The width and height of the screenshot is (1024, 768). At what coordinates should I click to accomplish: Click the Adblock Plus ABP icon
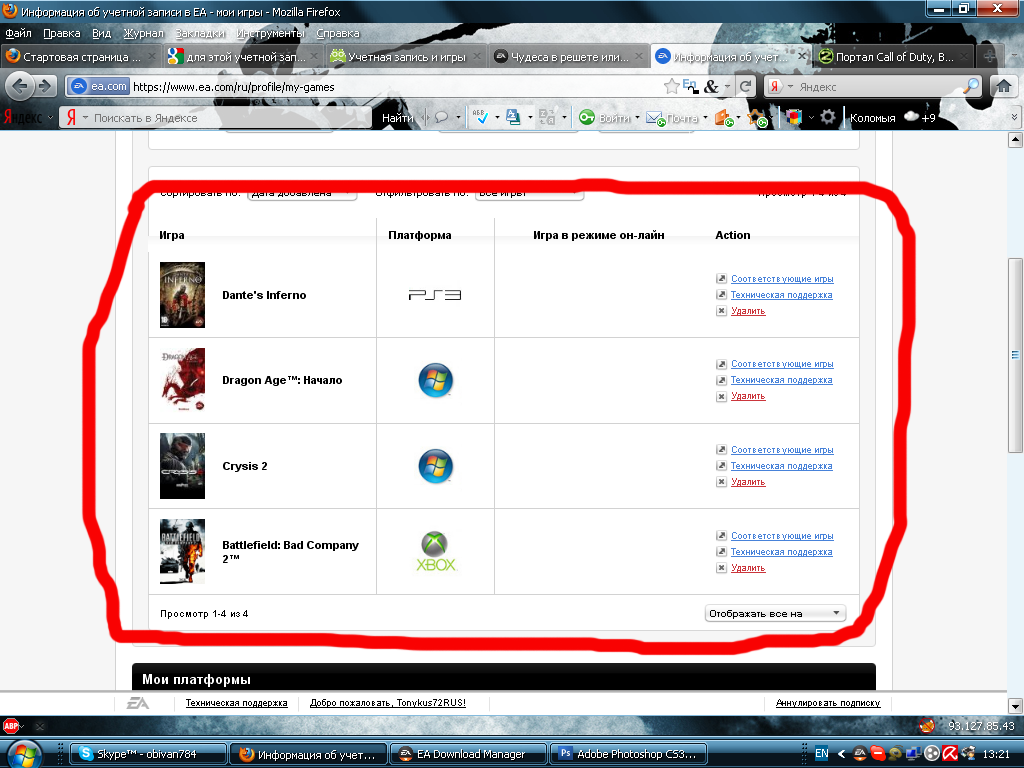(11, 726)
